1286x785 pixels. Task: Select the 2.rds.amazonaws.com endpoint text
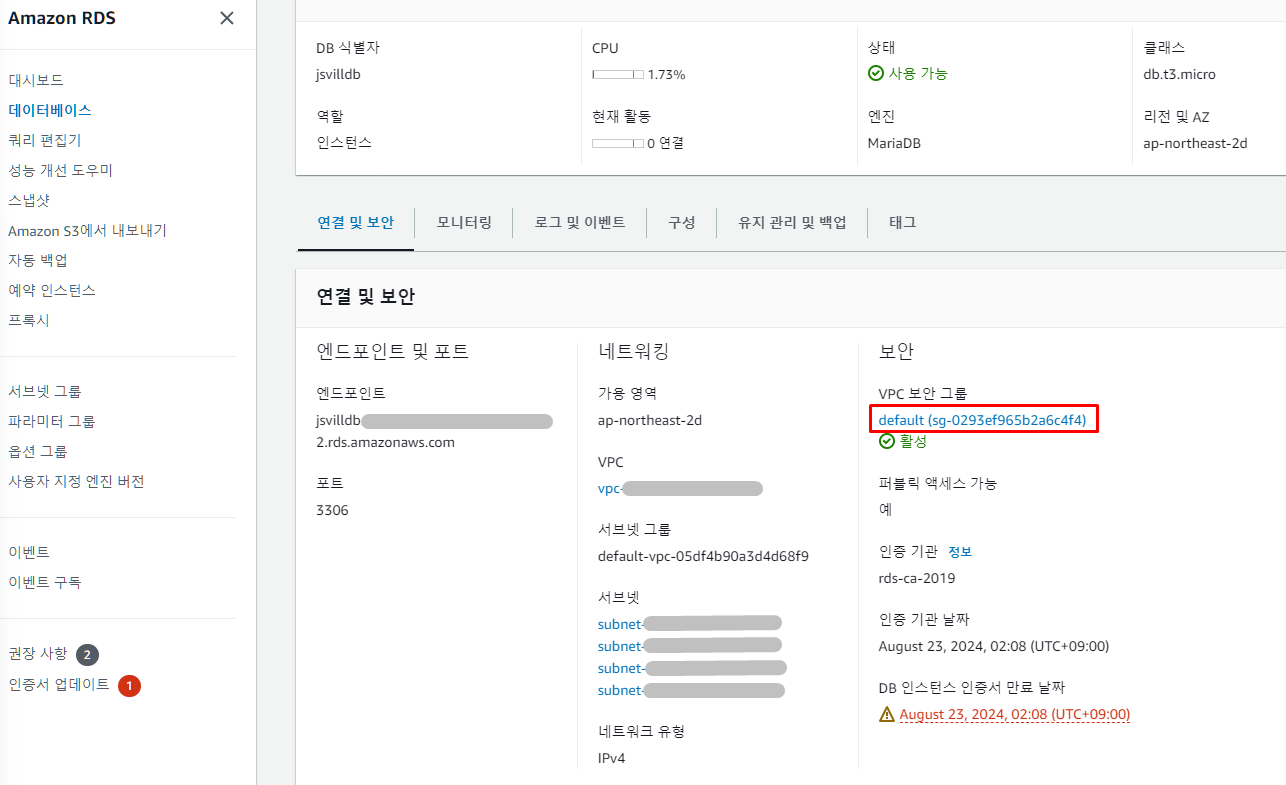click(x=385, y=442)
